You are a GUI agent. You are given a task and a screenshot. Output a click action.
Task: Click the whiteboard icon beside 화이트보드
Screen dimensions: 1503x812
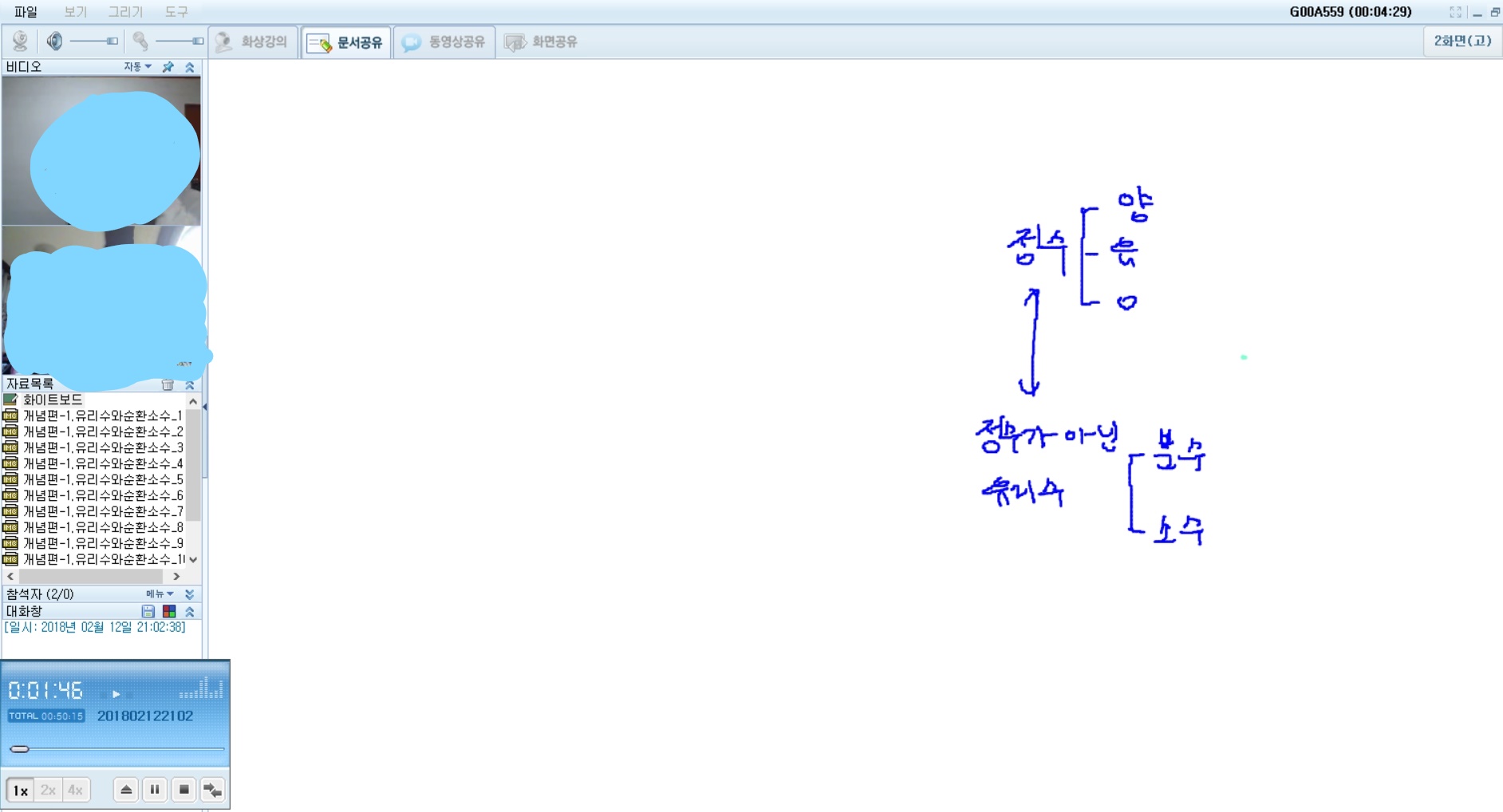click(x=10, y=400)
